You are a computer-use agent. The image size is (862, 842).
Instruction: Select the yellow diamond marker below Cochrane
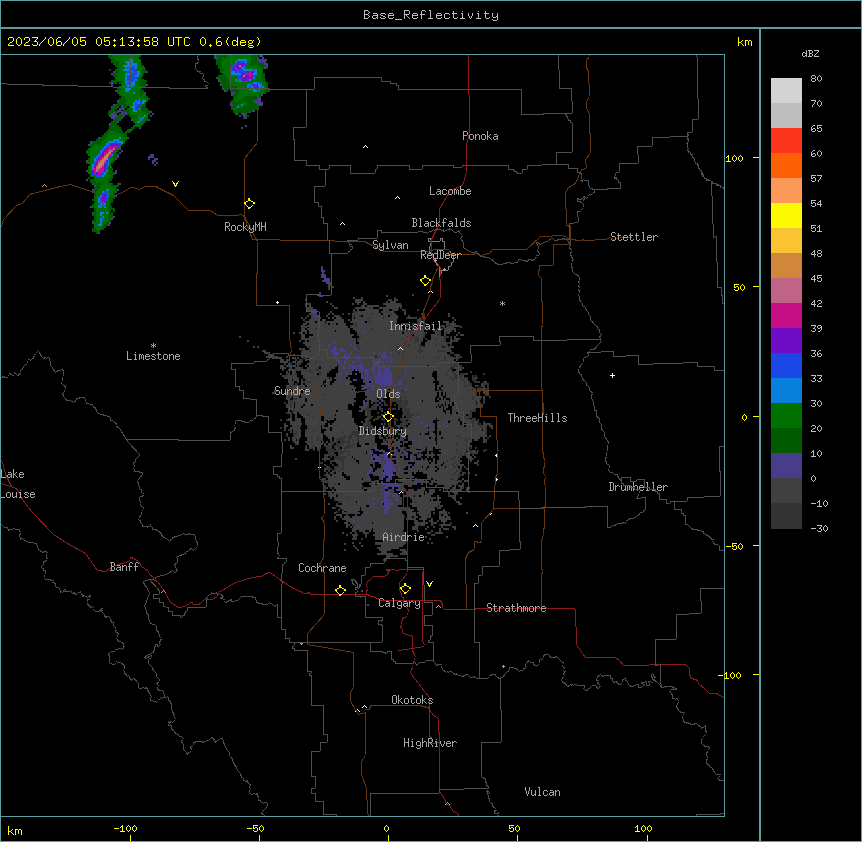[x=340, y=590]
